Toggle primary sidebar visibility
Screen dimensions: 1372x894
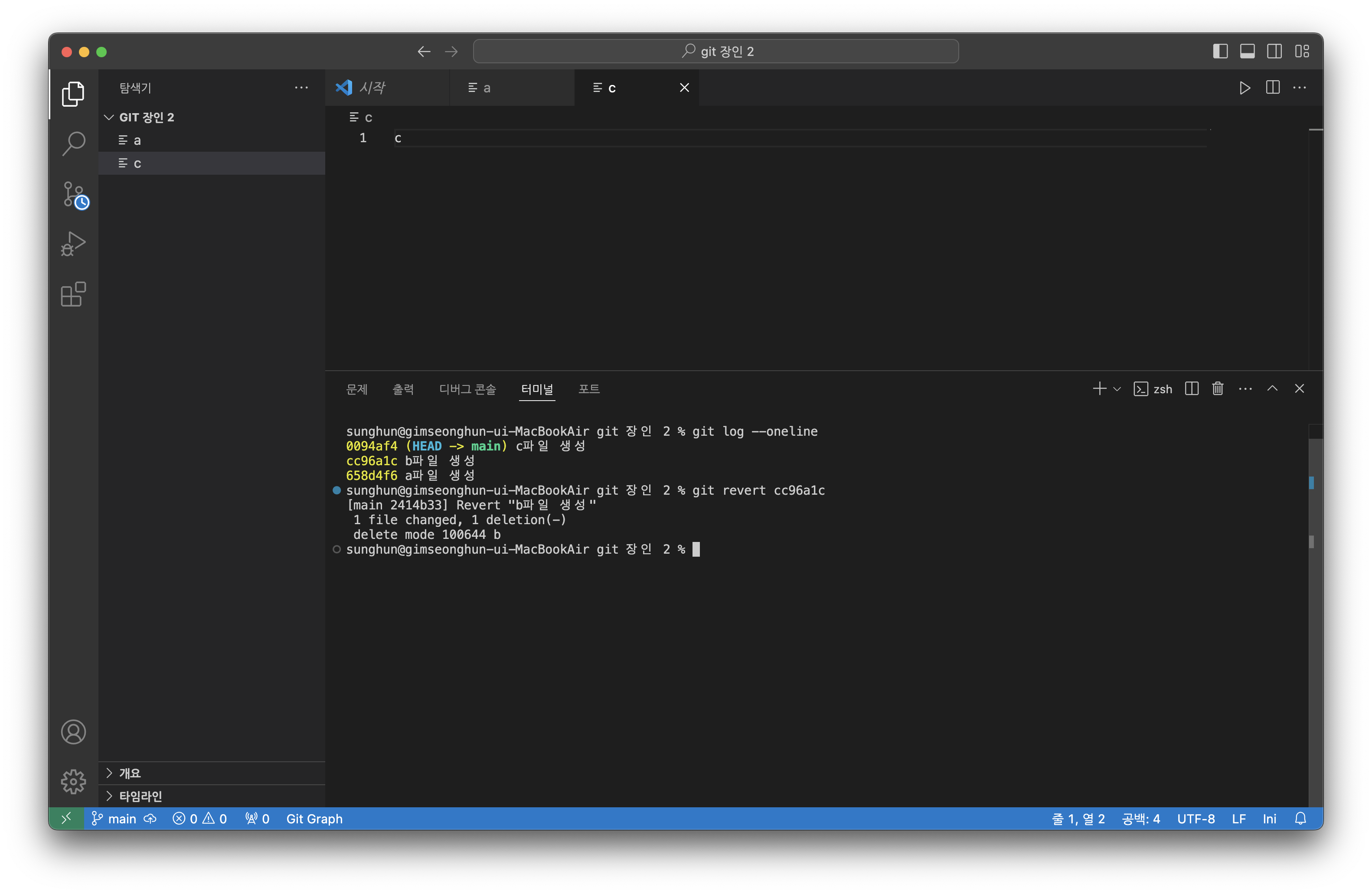(1220, 51)
